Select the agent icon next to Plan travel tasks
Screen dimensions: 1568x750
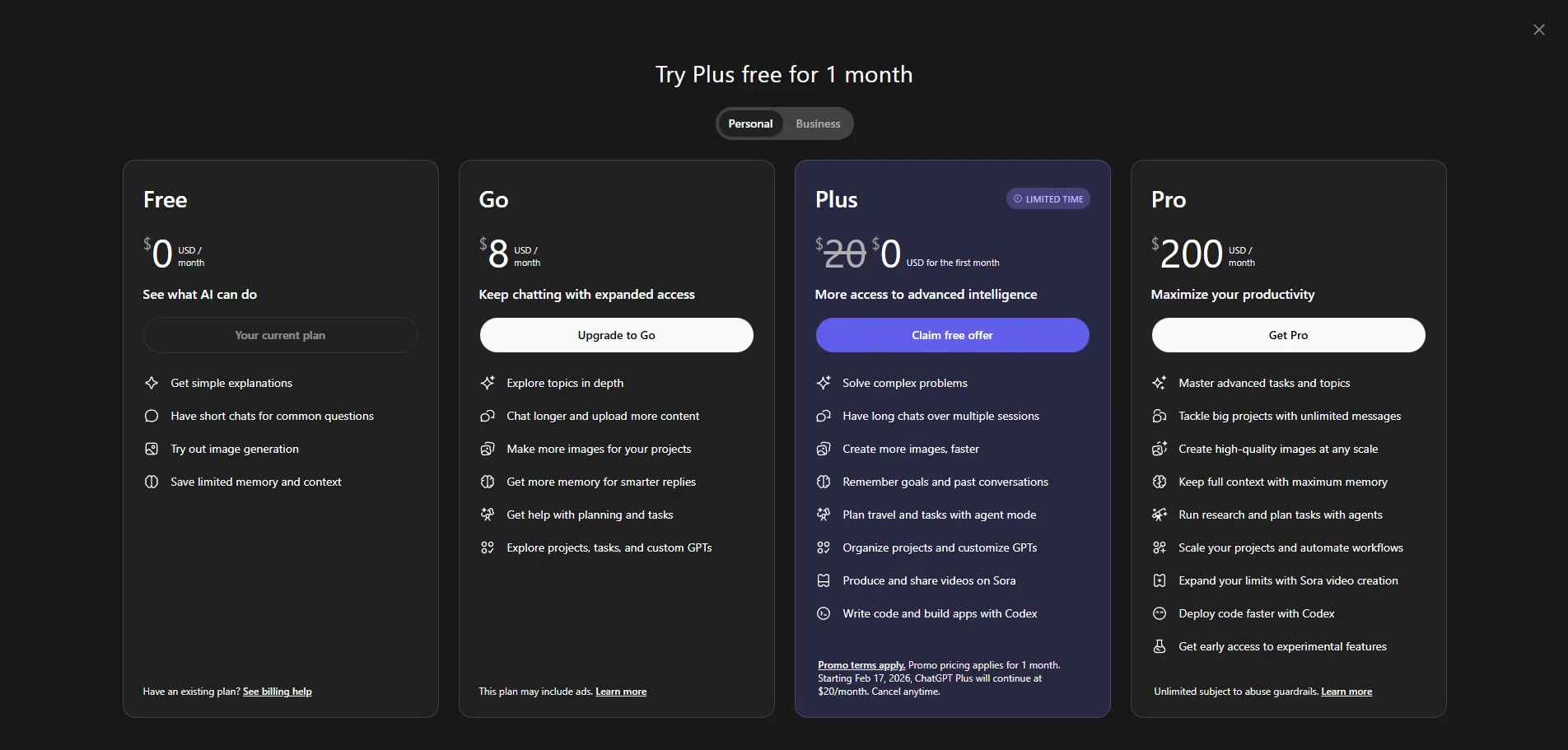coord(823,515)
